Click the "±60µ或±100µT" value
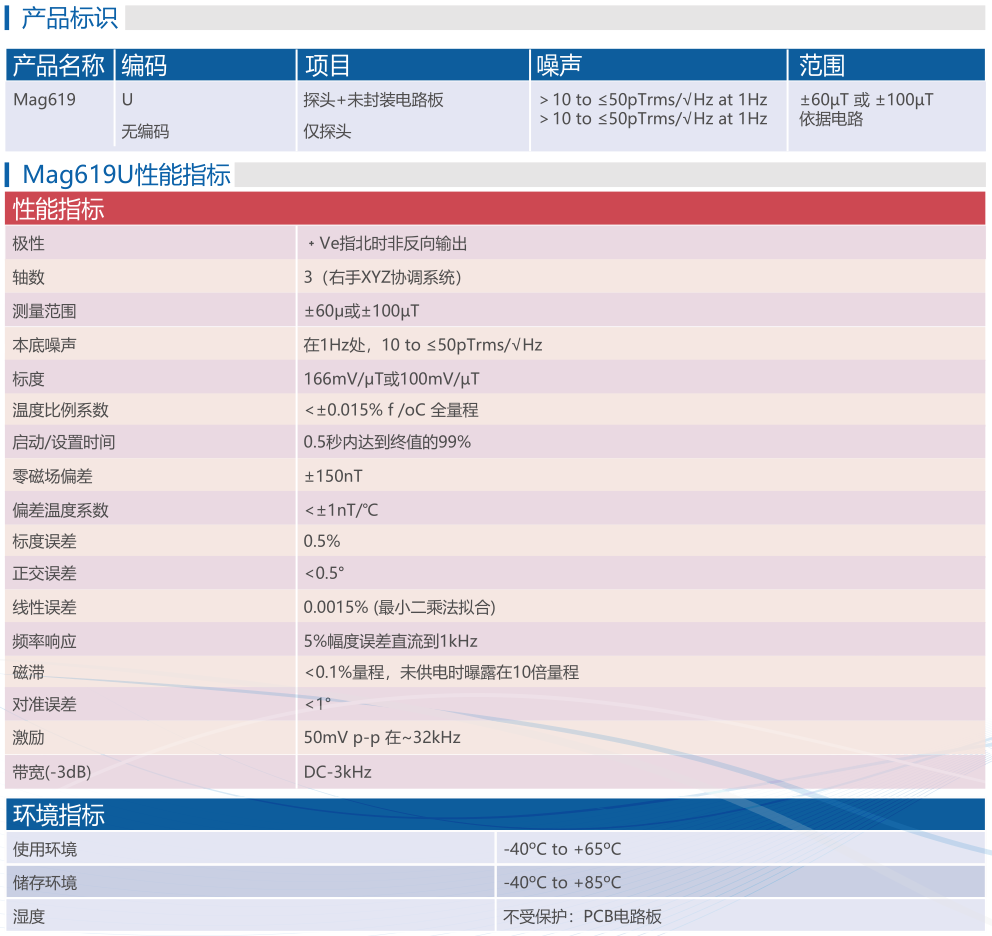Viewport: 992px width, 936px height. pos(361,311)
